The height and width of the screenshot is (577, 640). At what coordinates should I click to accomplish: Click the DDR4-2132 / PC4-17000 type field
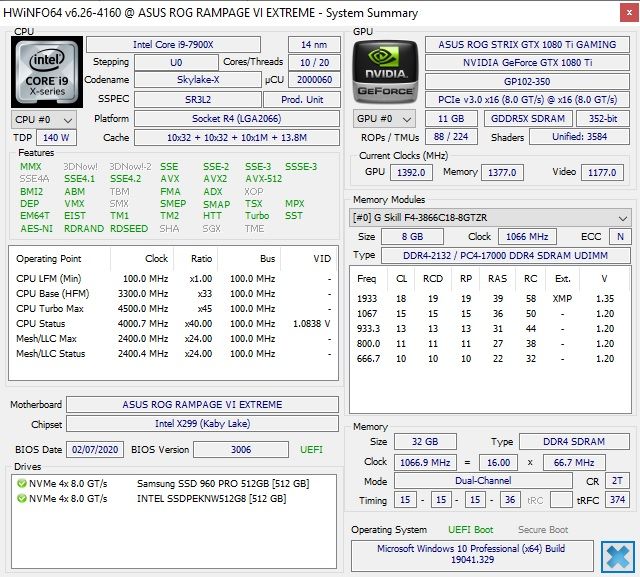(506, 255)
